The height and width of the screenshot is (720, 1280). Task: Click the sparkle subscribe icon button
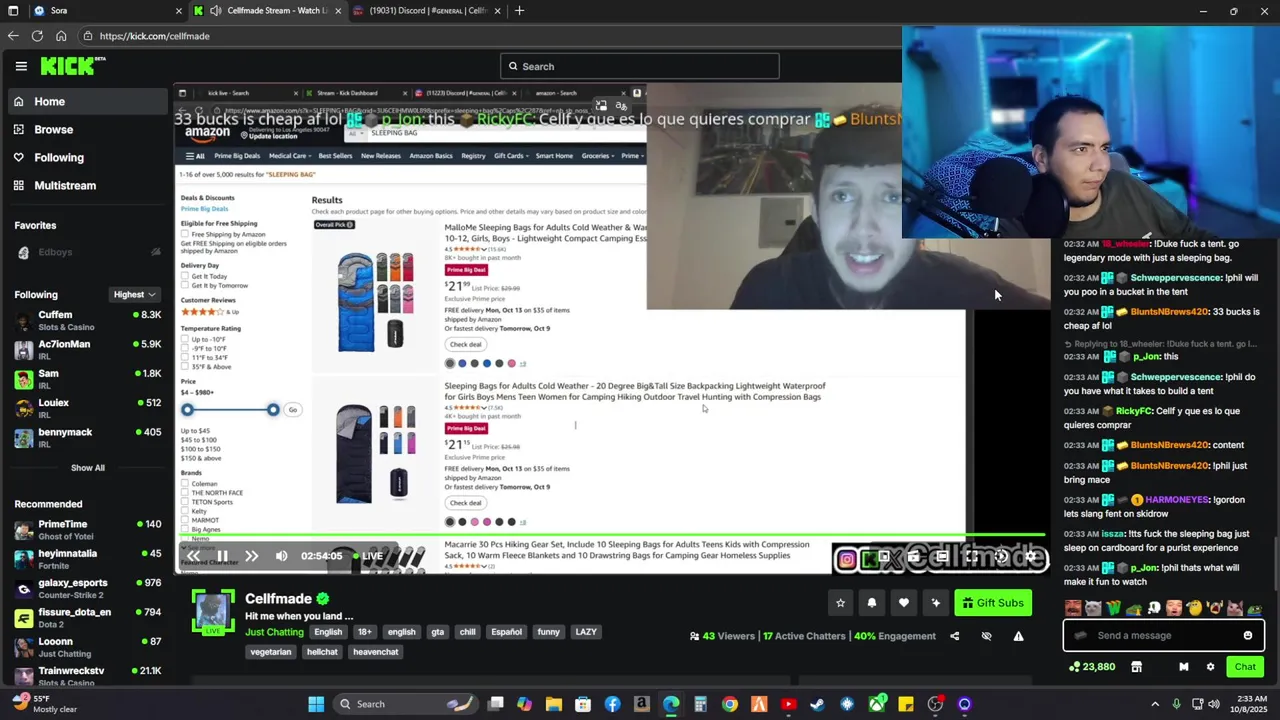(936, 603)
